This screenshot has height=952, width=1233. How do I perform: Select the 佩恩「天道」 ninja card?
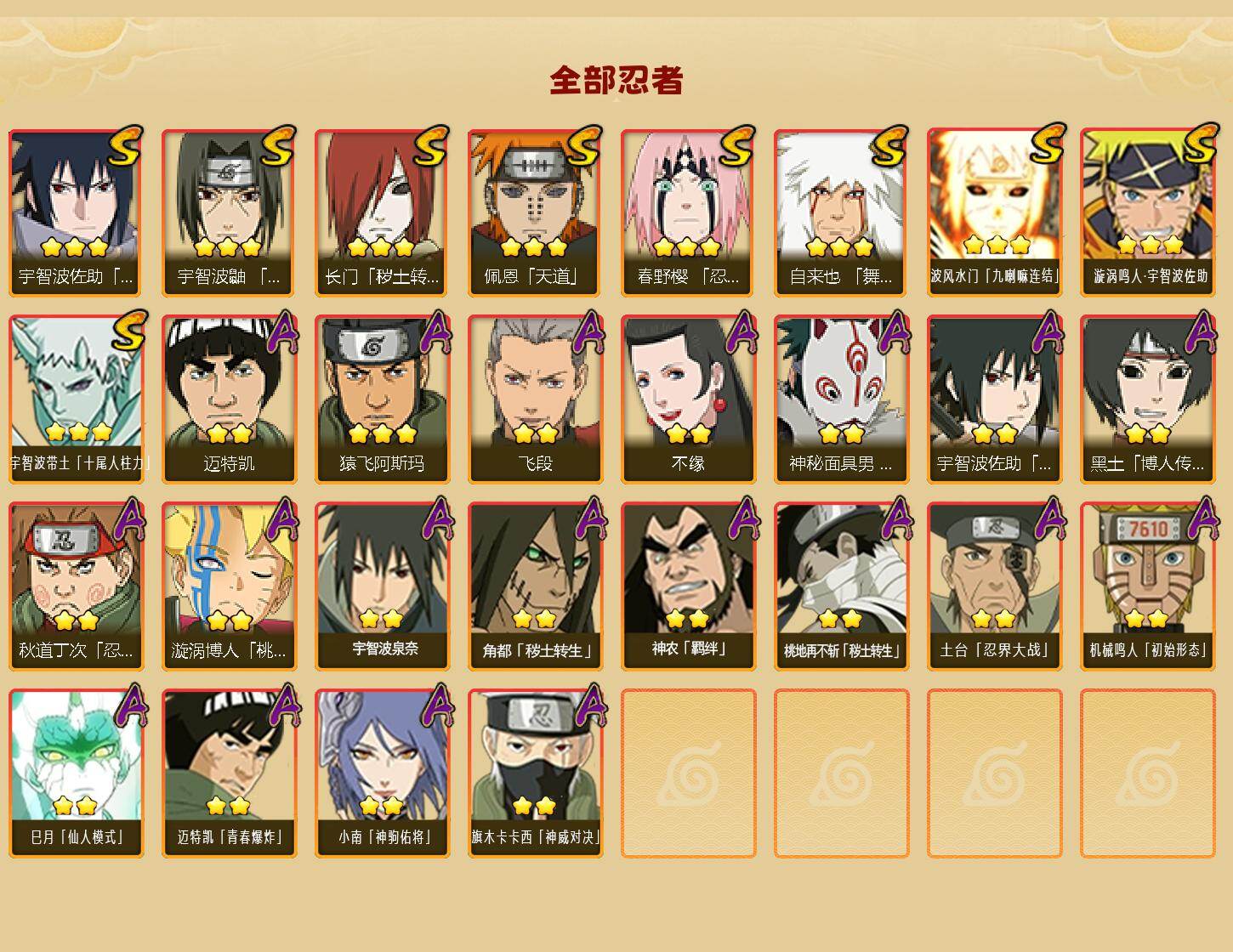535,212
